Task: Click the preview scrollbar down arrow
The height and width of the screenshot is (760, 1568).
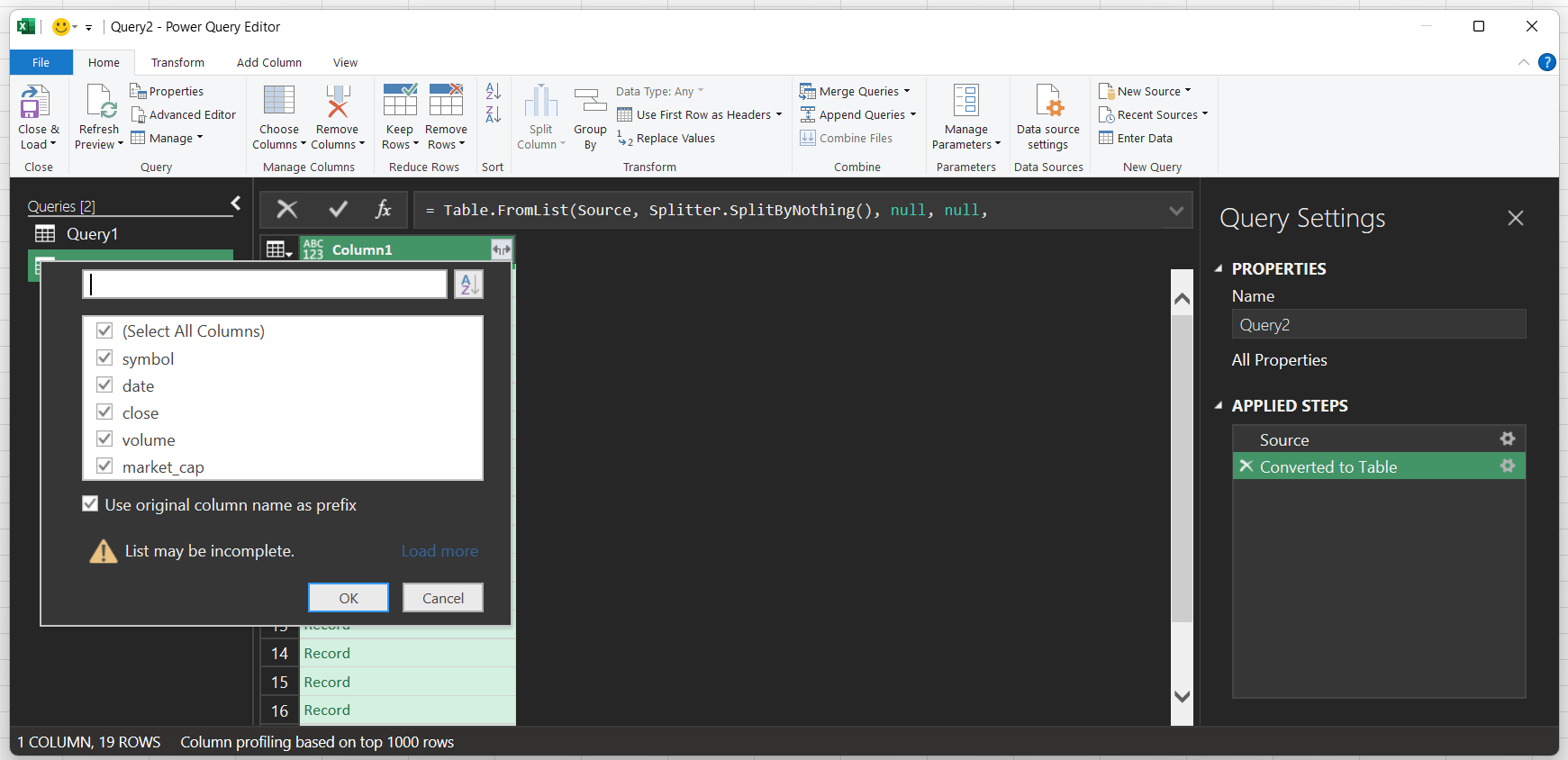Action: [1182, 696]
